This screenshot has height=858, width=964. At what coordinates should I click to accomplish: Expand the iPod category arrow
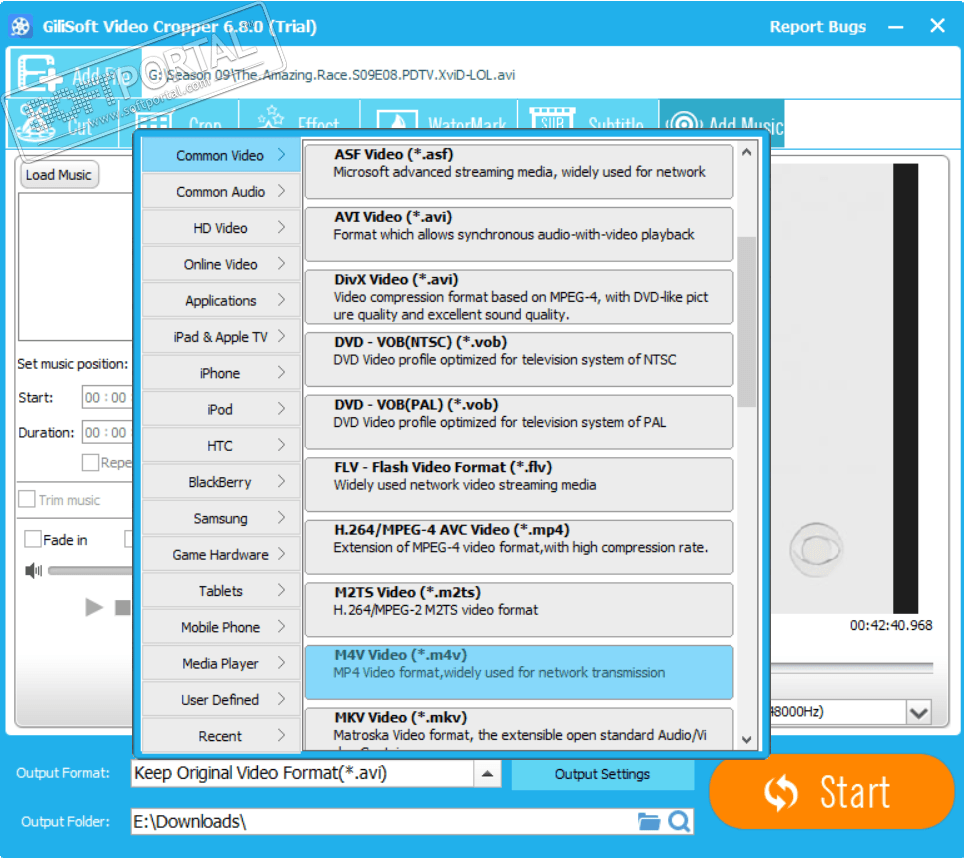(281, 409)
